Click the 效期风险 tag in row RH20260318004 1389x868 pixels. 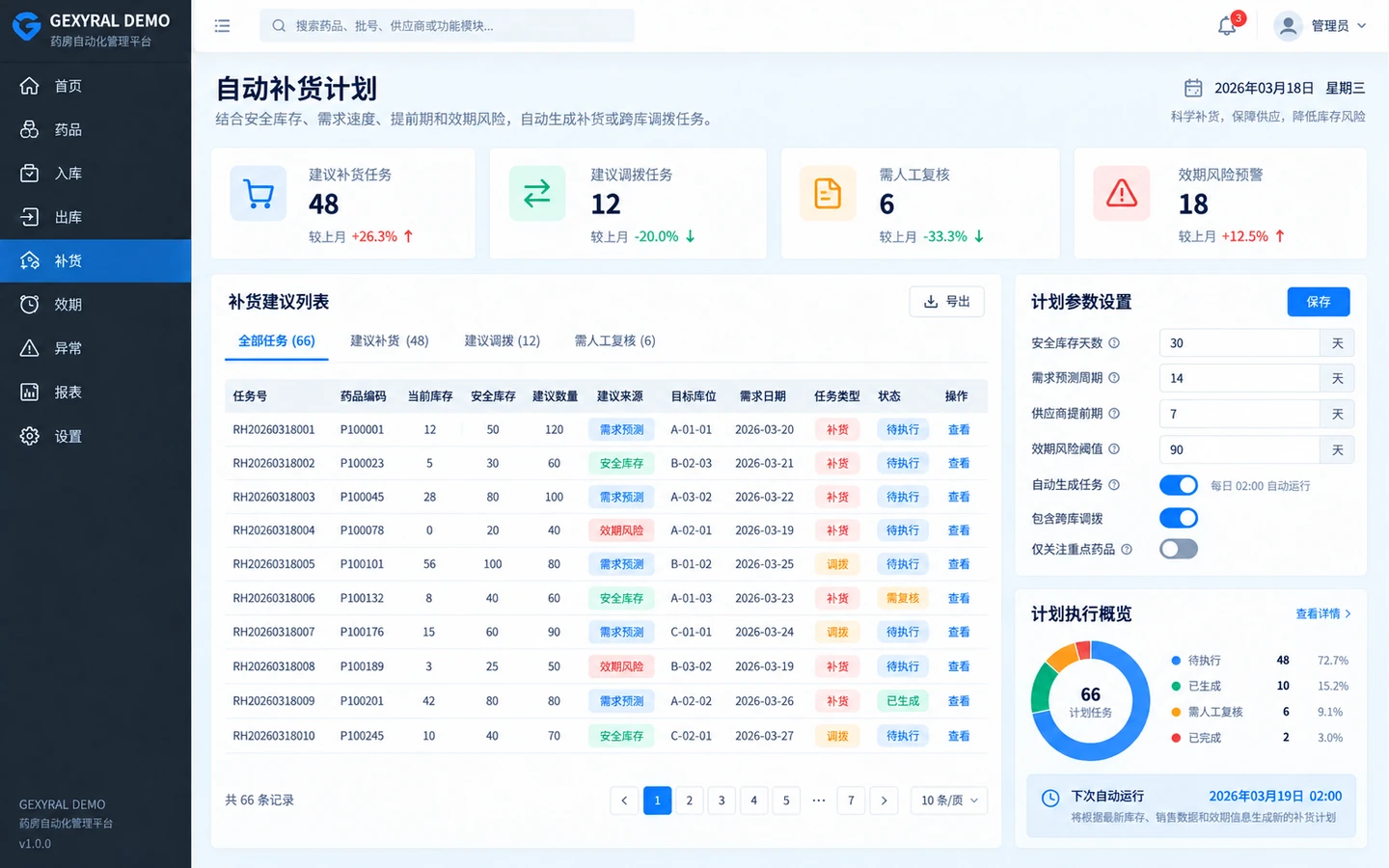(622, 530)
